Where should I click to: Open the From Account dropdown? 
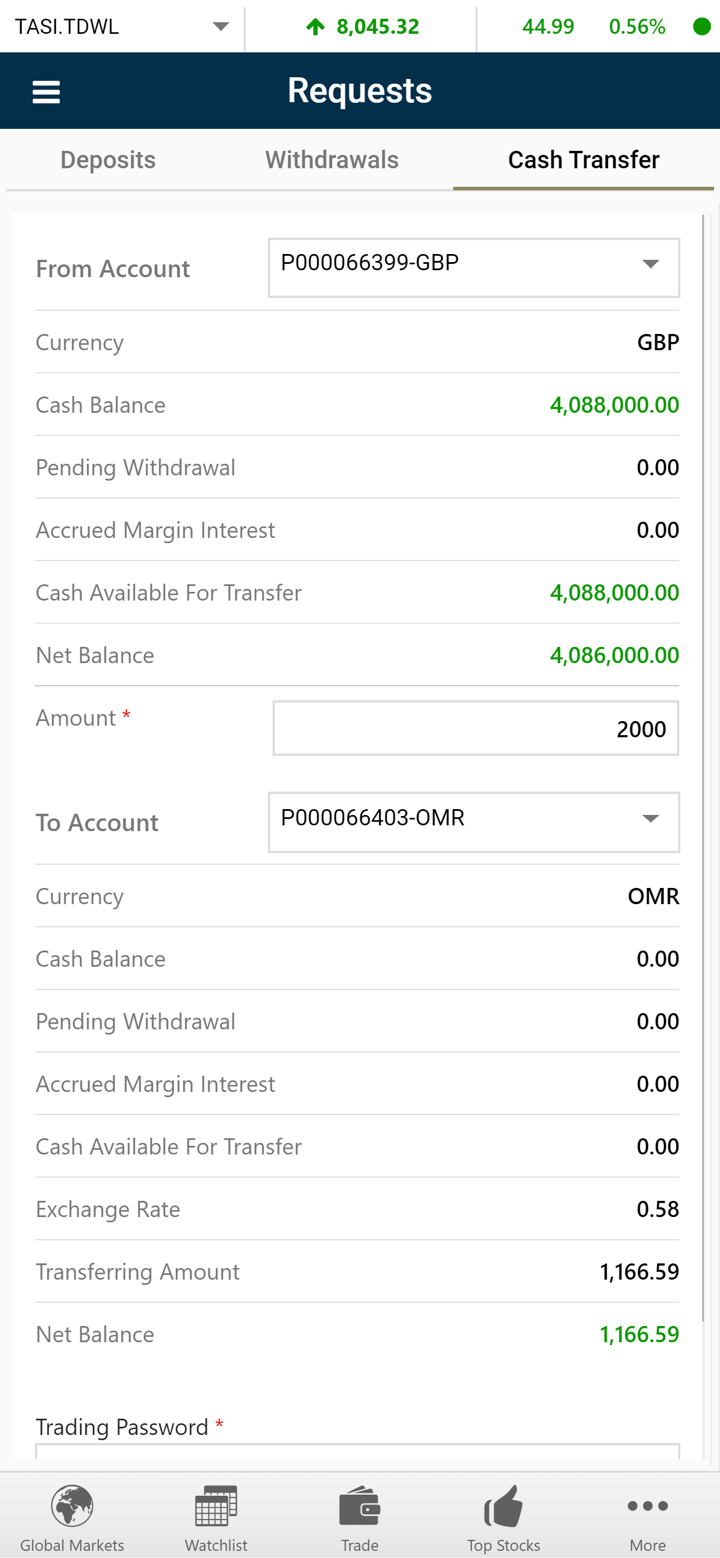473,267
